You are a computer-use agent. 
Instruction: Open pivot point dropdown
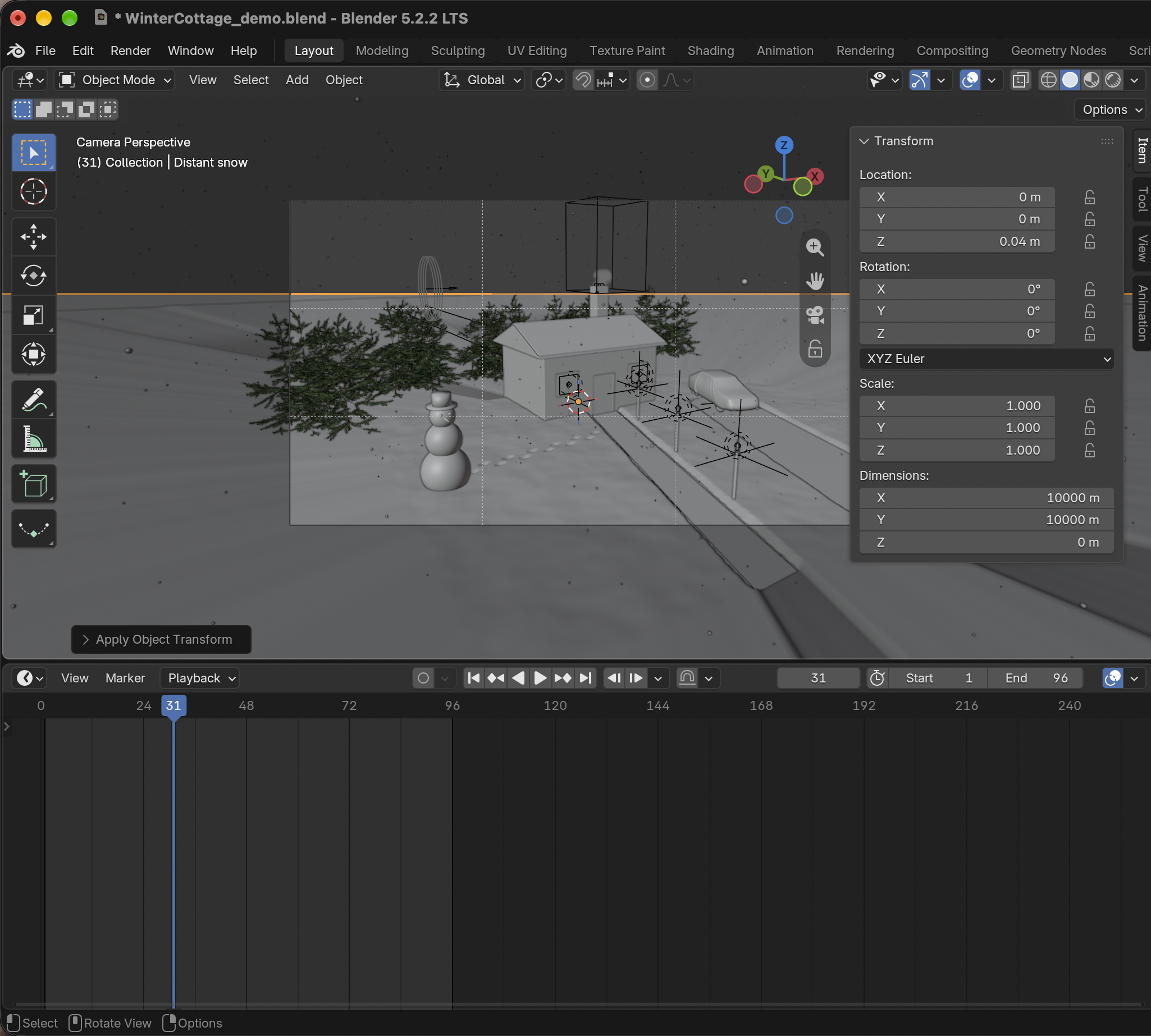[549, 80]
